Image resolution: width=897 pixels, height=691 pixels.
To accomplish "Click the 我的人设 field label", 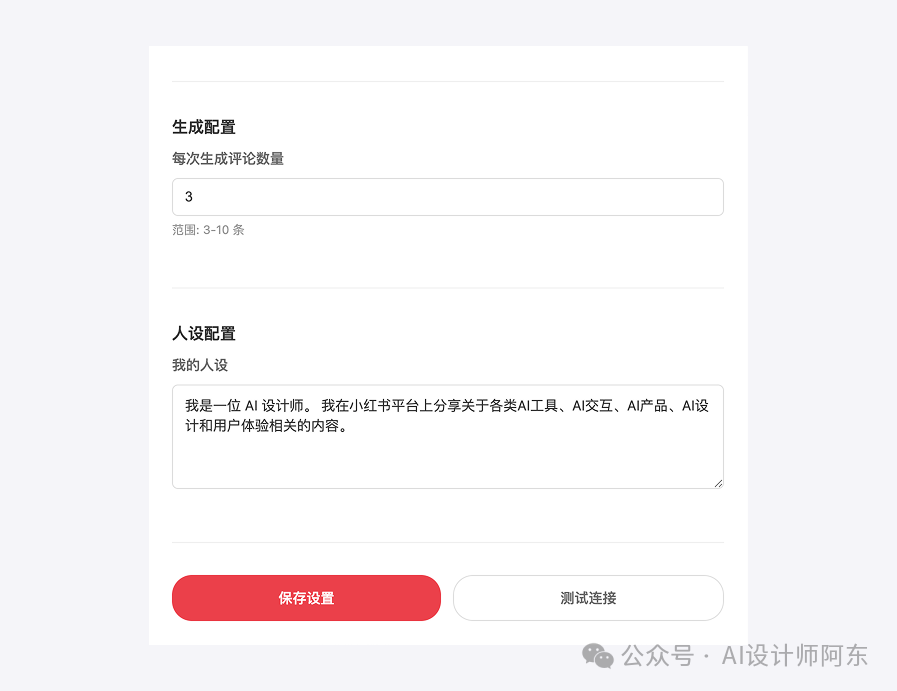I will point(200,365).
